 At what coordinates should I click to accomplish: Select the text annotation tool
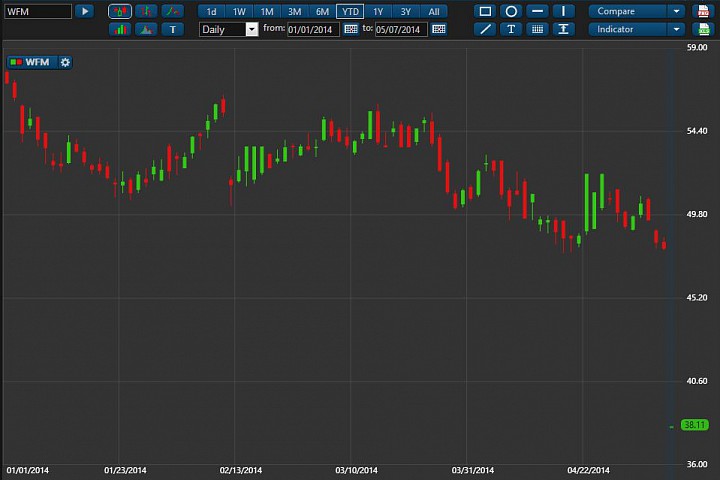coord(511,29)
